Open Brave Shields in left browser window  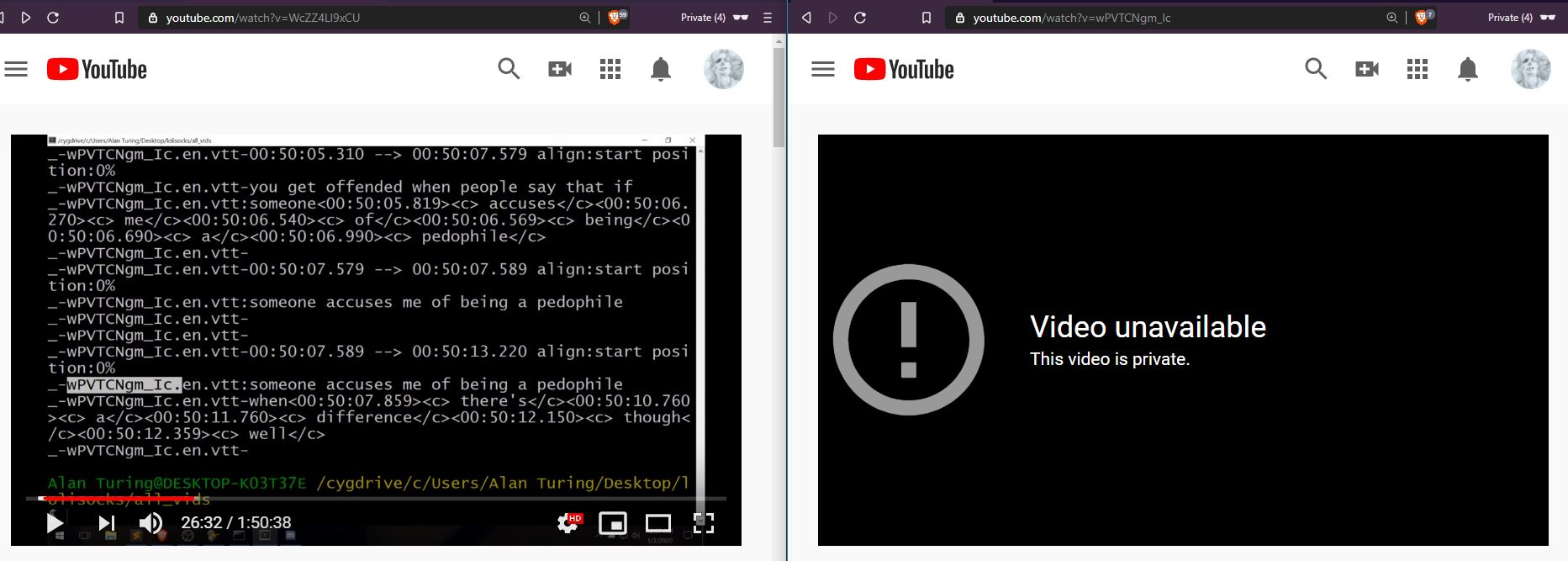coord(617,17)
